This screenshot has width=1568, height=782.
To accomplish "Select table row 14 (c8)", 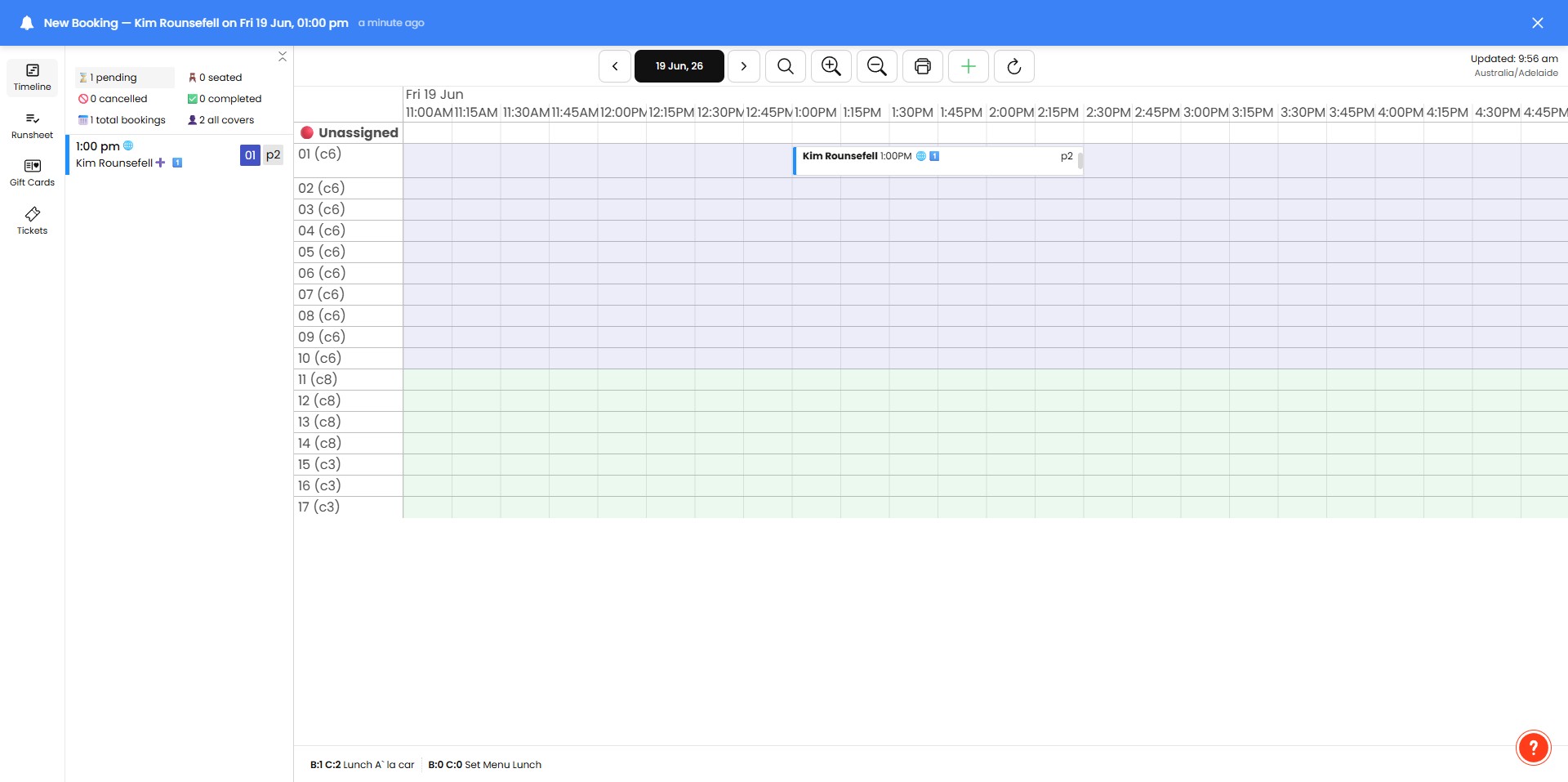I will 348,443.
